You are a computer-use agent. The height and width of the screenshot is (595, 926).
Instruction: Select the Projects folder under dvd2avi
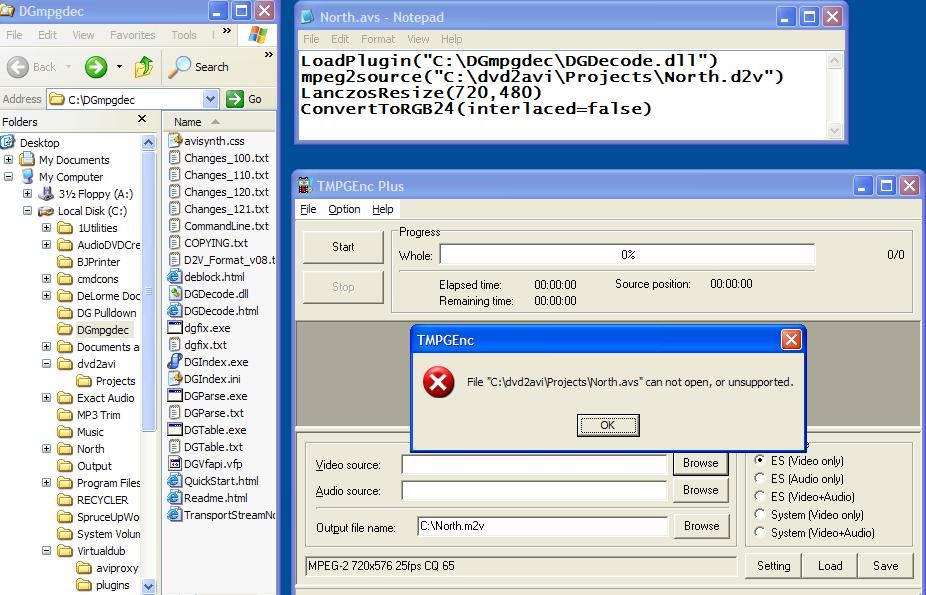point(106,381)
